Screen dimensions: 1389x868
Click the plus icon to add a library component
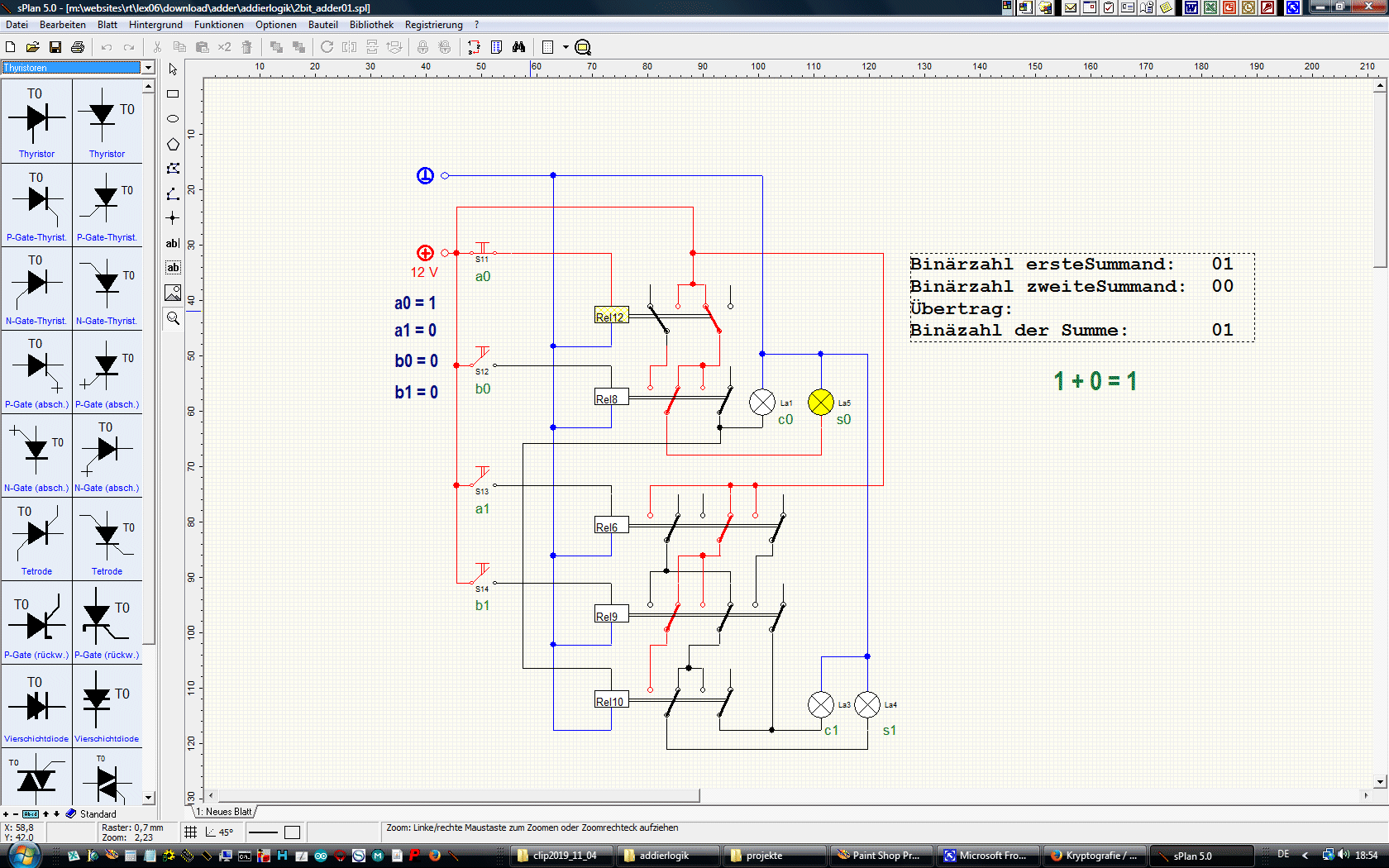(x=6, y=814)
